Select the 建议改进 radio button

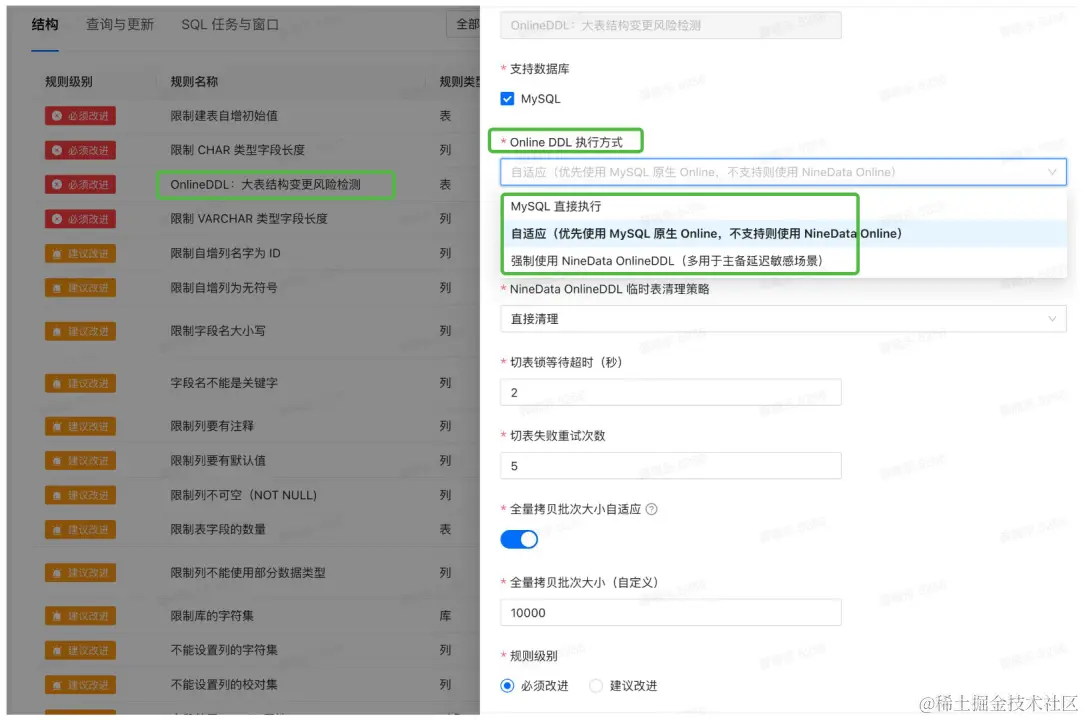(x=596, y=685)
